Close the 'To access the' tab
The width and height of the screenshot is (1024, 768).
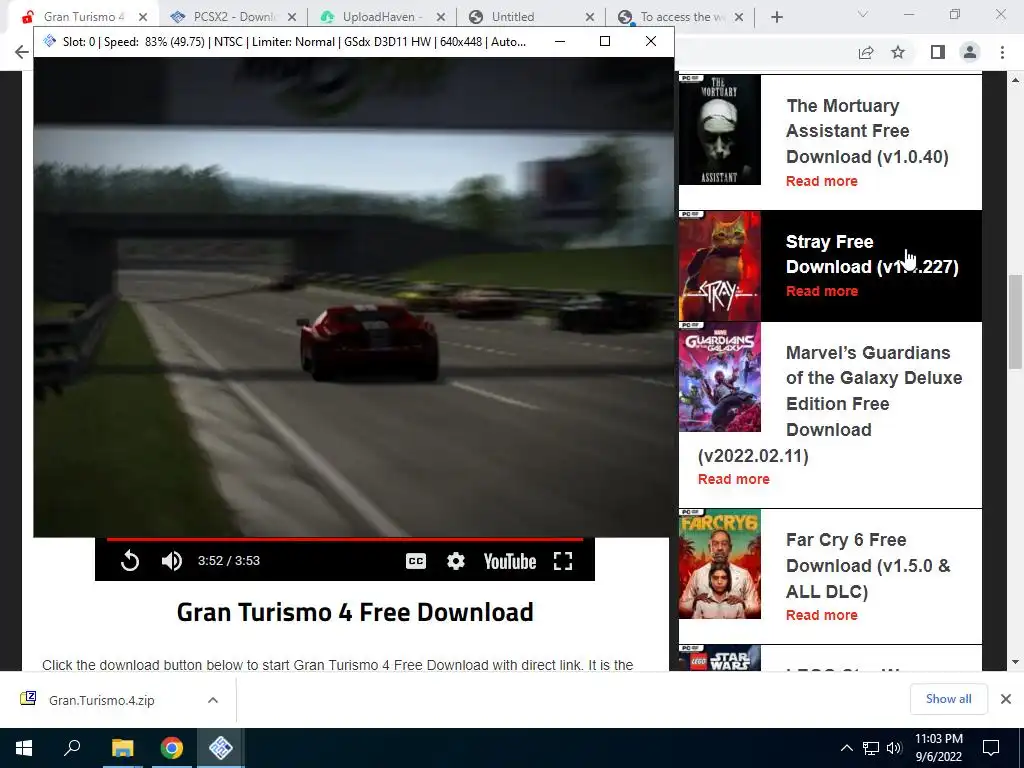coord(739,17)
